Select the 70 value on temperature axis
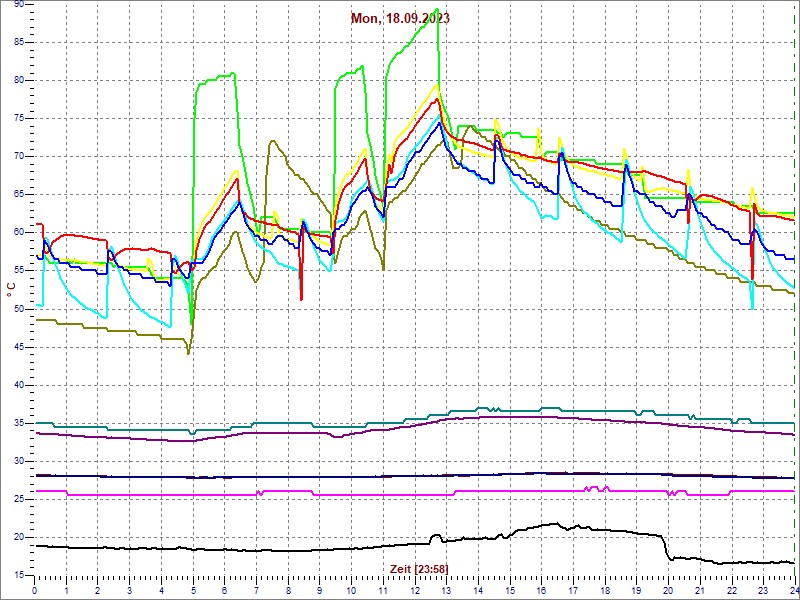The height and width of the screenshot is (600, 800). point(19,157)
